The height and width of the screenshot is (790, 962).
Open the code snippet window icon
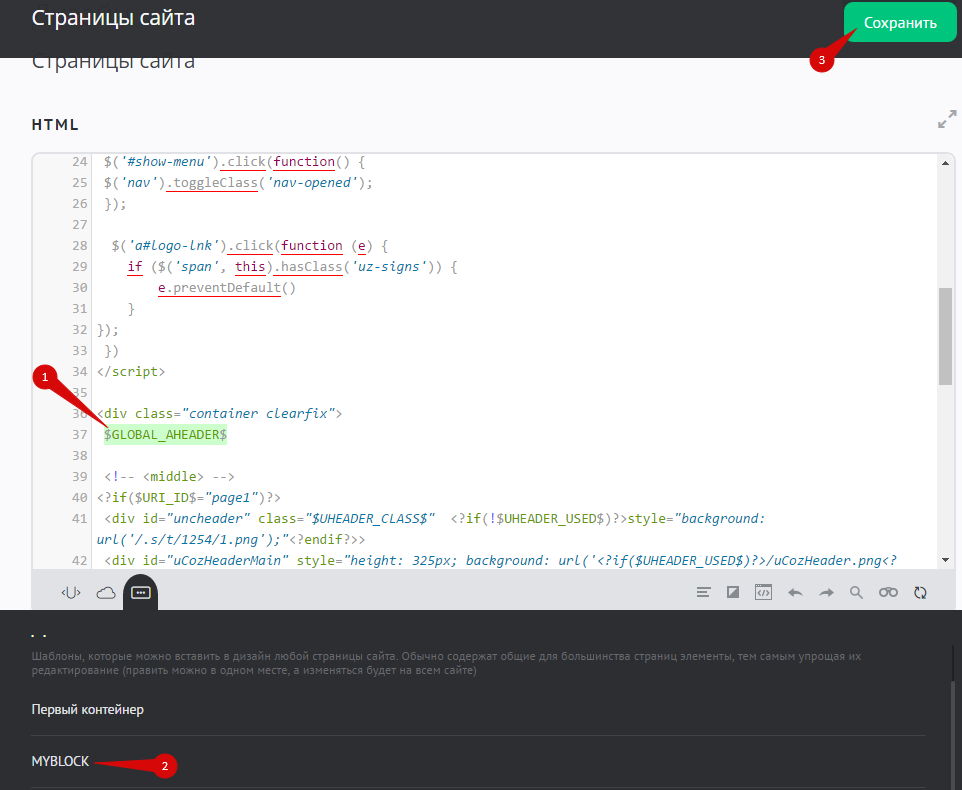[x=763, y=593]
